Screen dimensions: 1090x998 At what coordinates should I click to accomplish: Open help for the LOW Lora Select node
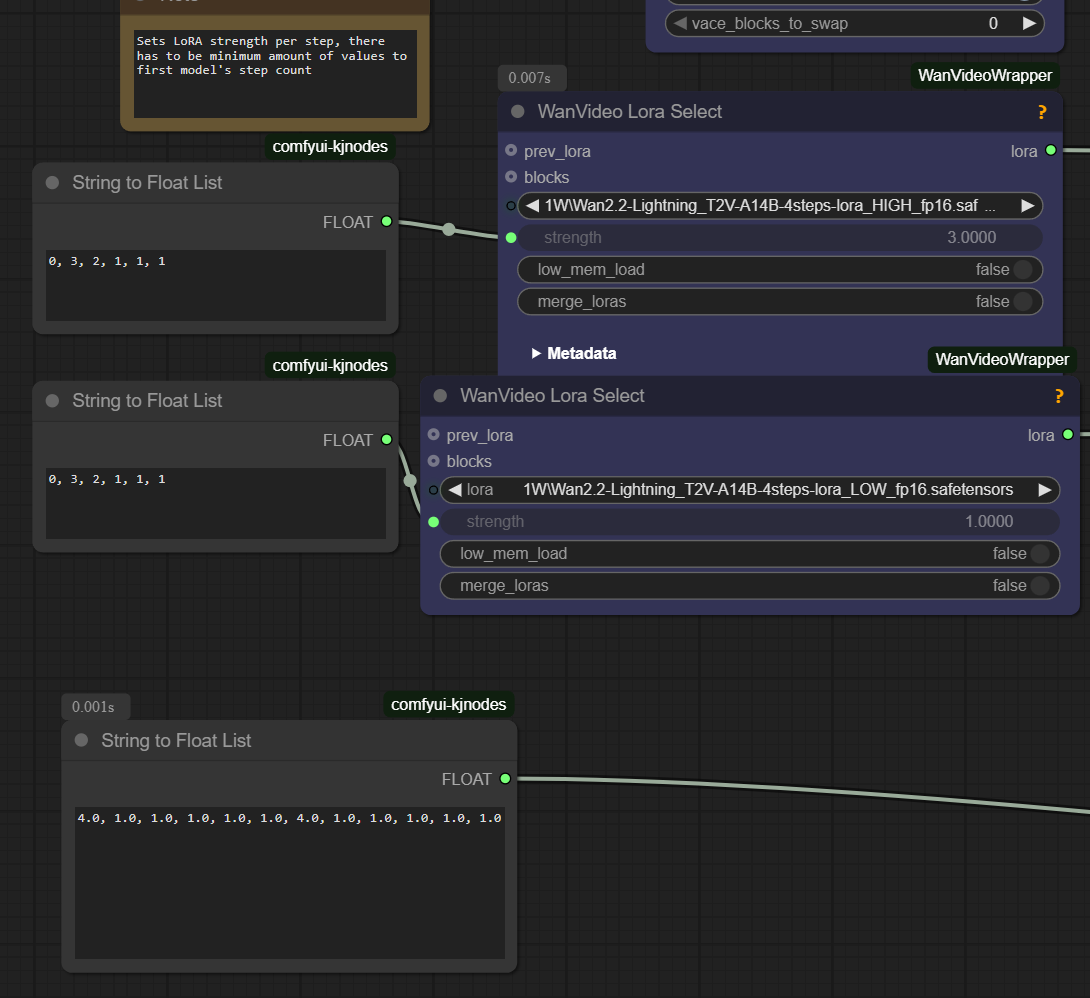1059,396
